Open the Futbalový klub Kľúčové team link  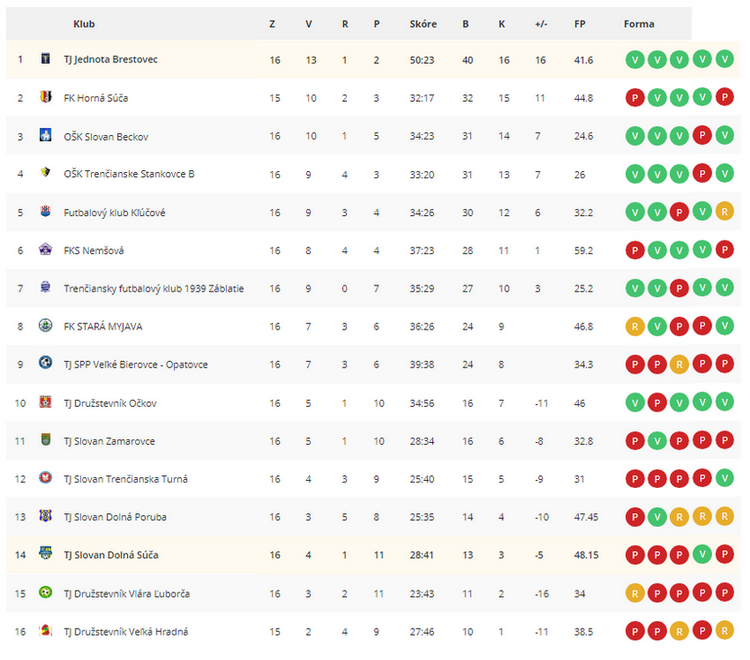tap(114, 212)
